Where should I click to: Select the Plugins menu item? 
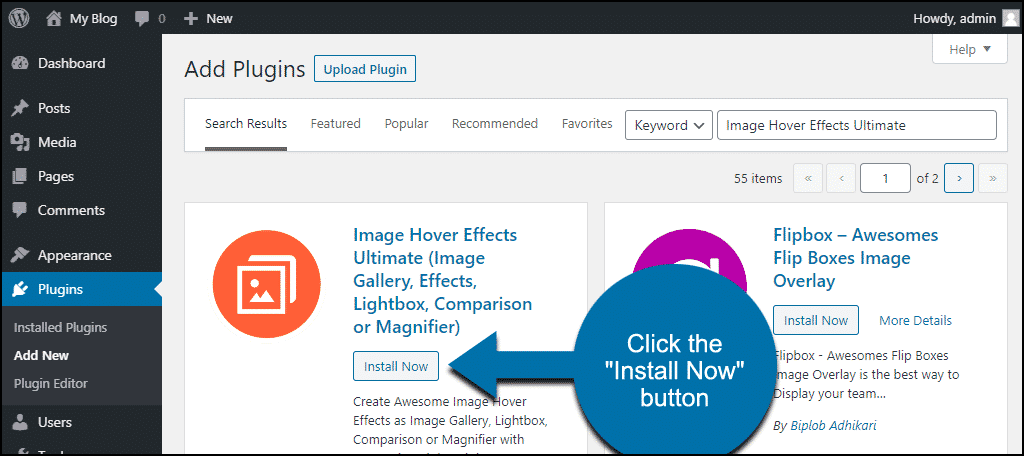tap(81, 289)
